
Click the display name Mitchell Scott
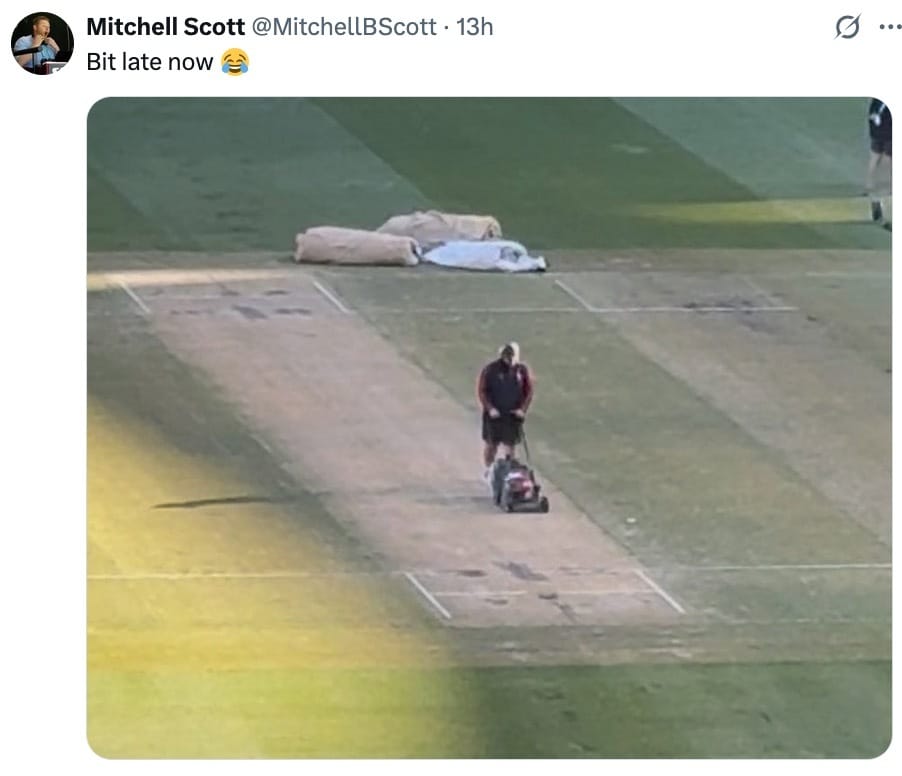(166, 27)
